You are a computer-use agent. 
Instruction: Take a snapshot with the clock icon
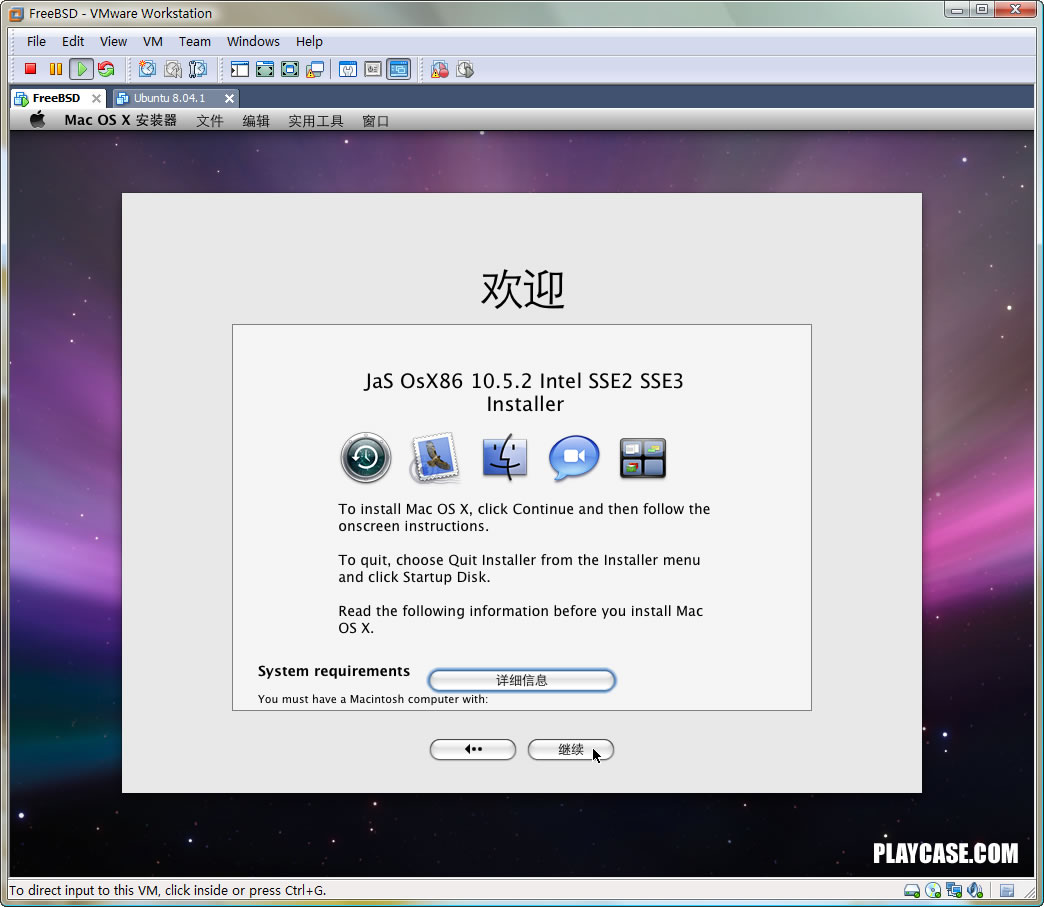click(147, 69)
